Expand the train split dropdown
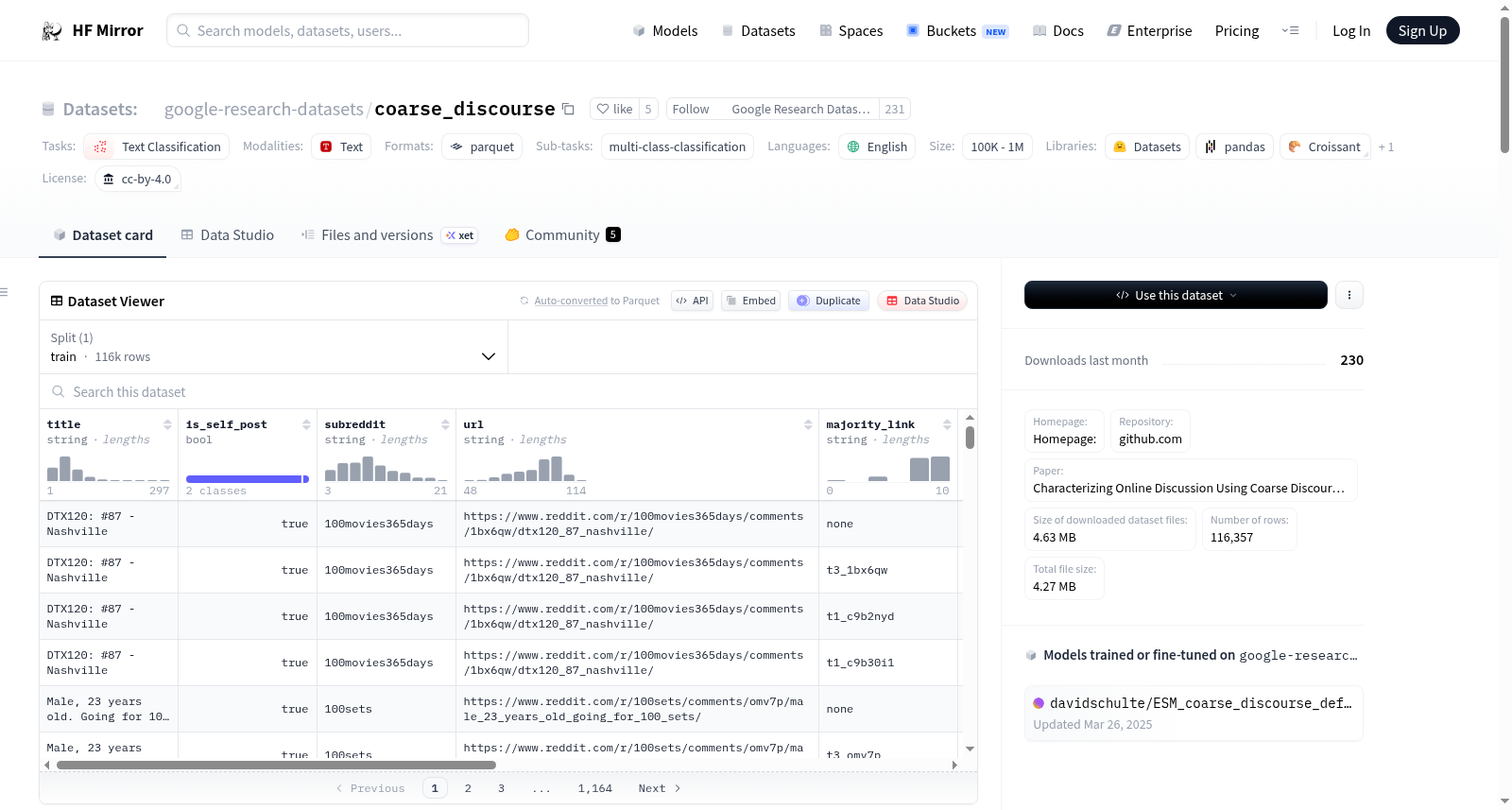The height and width of the screenshot is (810, 1512). coord(273,347)
